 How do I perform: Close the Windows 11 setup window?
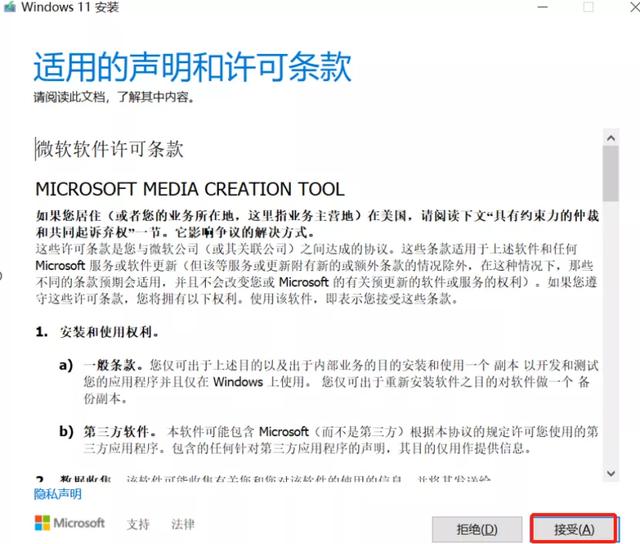635,7
